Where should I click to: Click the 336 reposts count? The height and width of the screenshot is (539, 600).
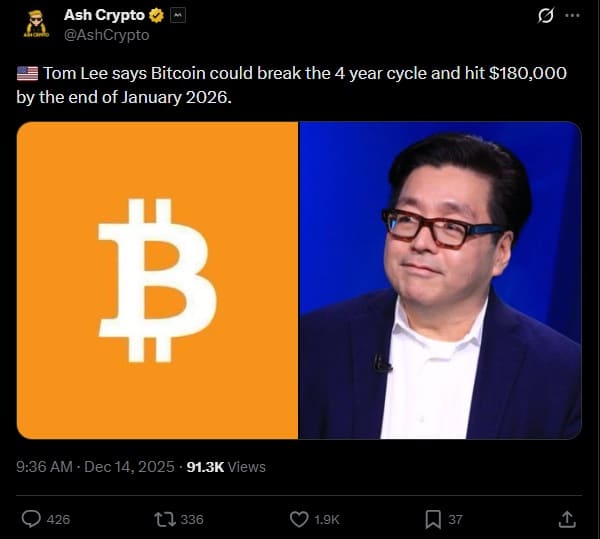[192, 519]
